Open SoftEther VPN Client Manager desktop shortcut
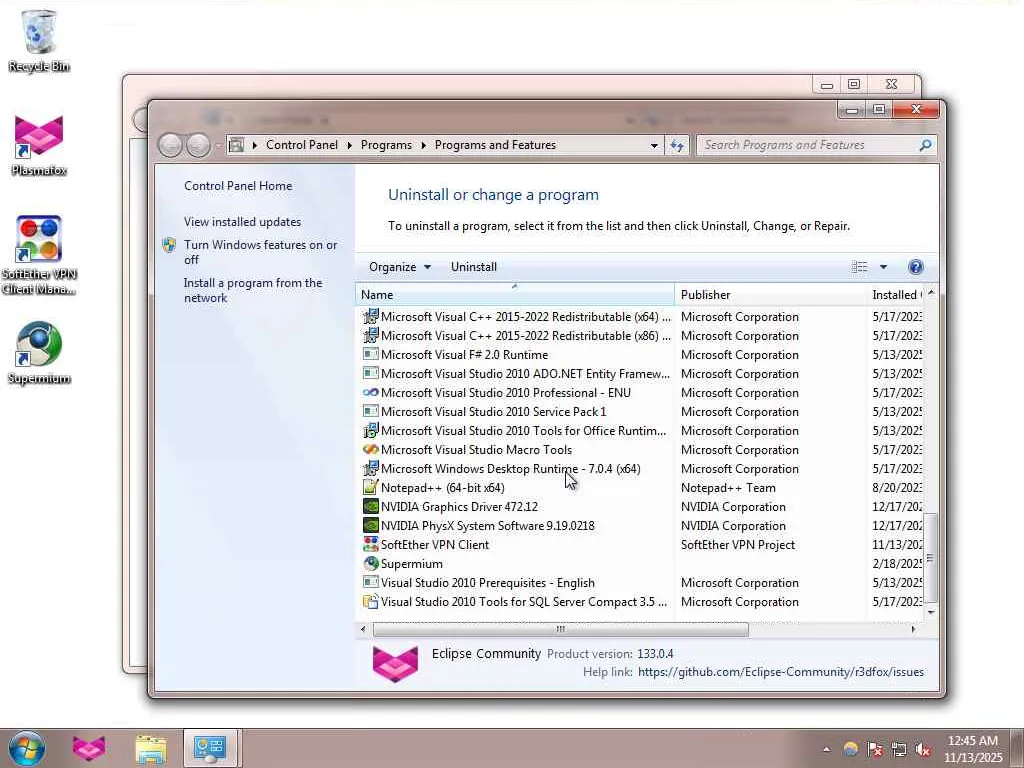The height and width of the screenshot is (768, 1024). 39,255
